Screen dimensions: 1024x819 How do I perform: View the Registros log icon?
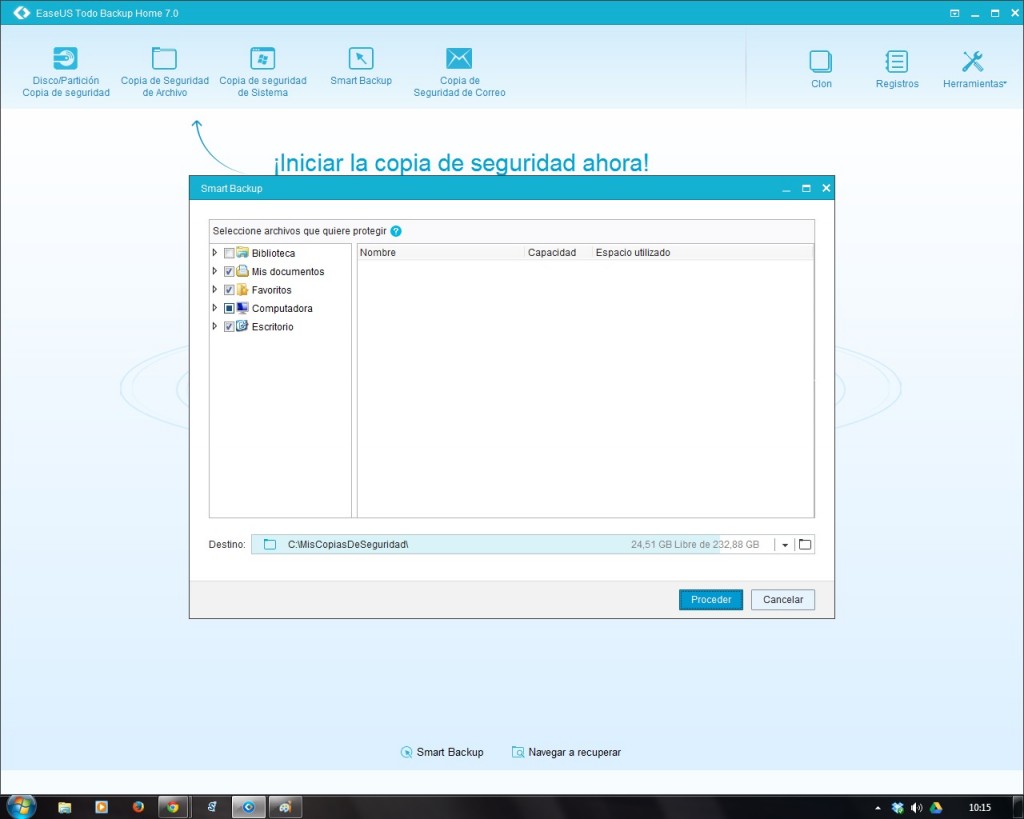[x=896, y=62]
